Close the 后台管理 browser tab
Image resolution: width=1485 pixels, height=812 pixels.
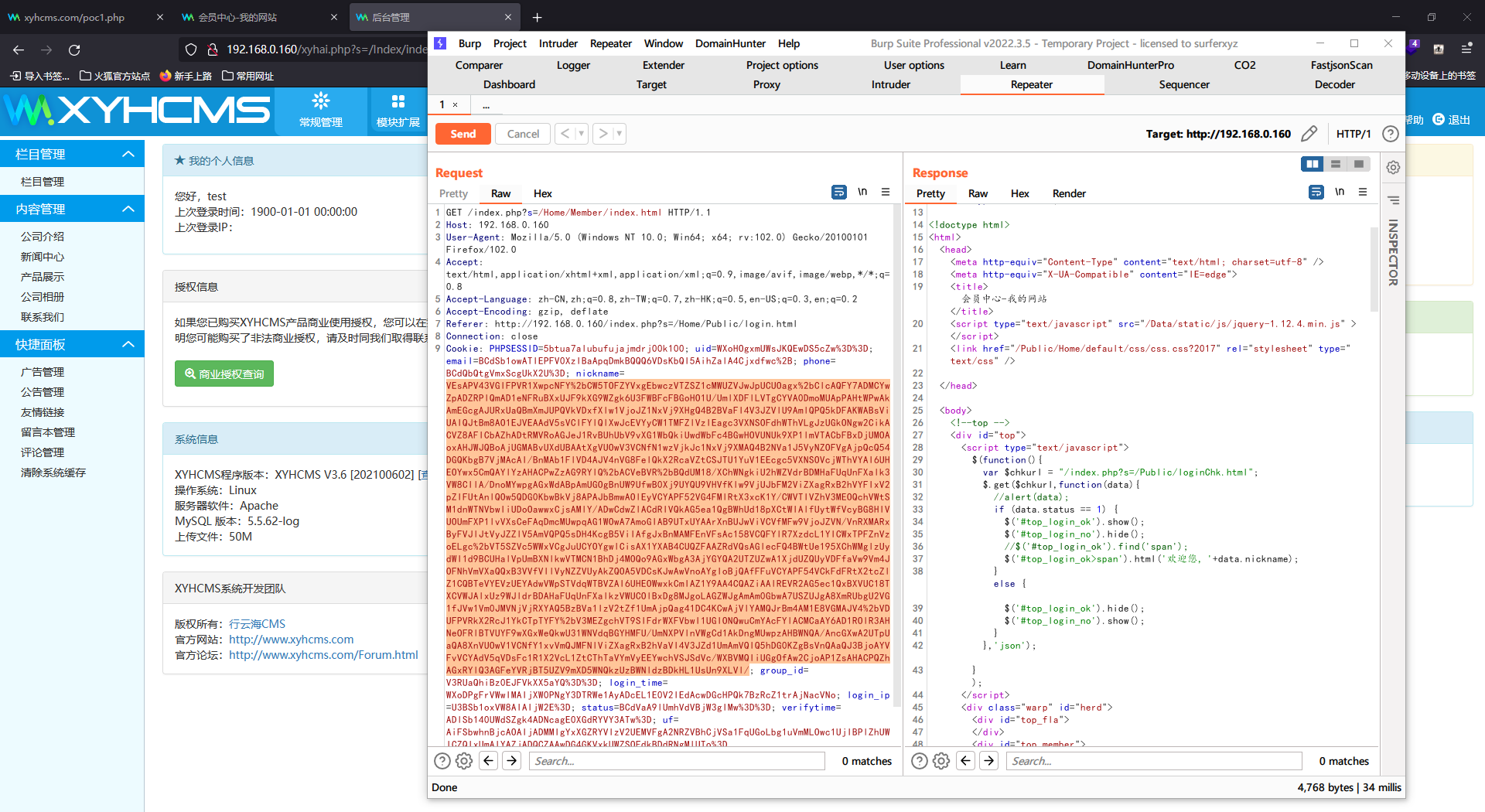tap(508, 17)
